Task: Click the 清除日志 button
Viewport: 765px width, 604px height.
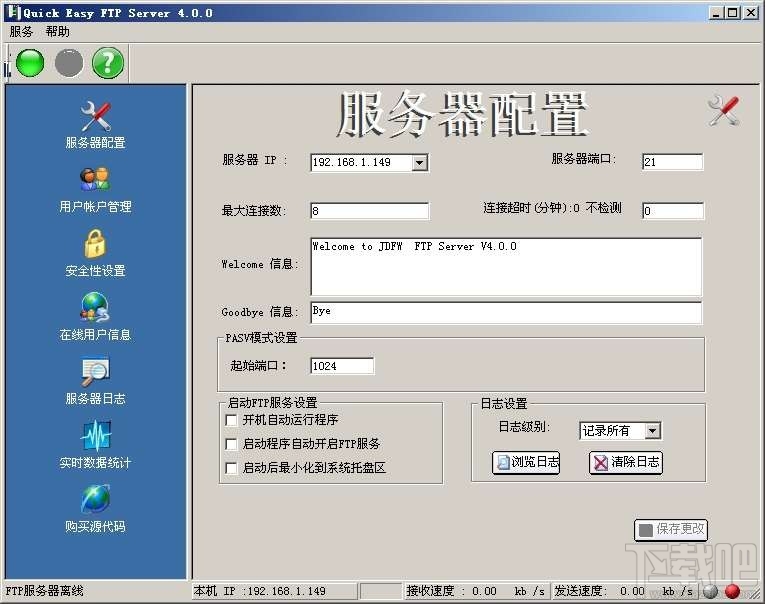Action: tap(626, 463)
